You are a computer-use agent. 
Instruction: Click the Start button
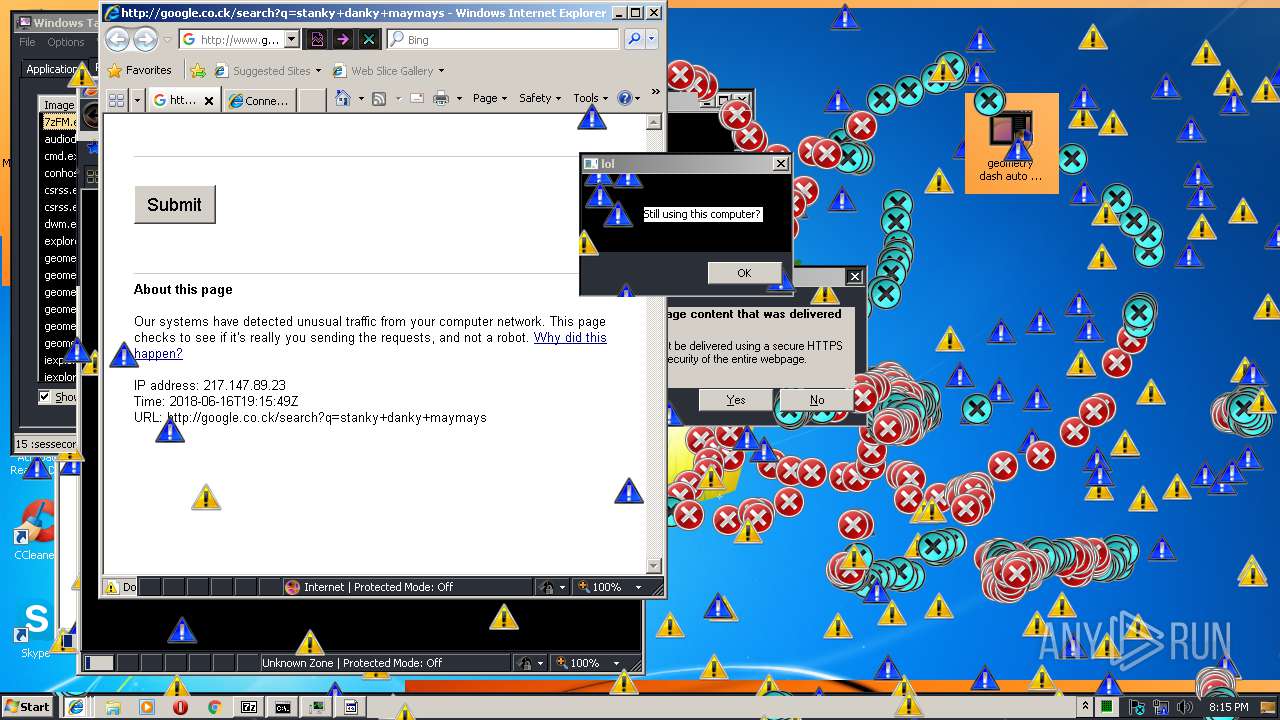click(x=27, y=706)
